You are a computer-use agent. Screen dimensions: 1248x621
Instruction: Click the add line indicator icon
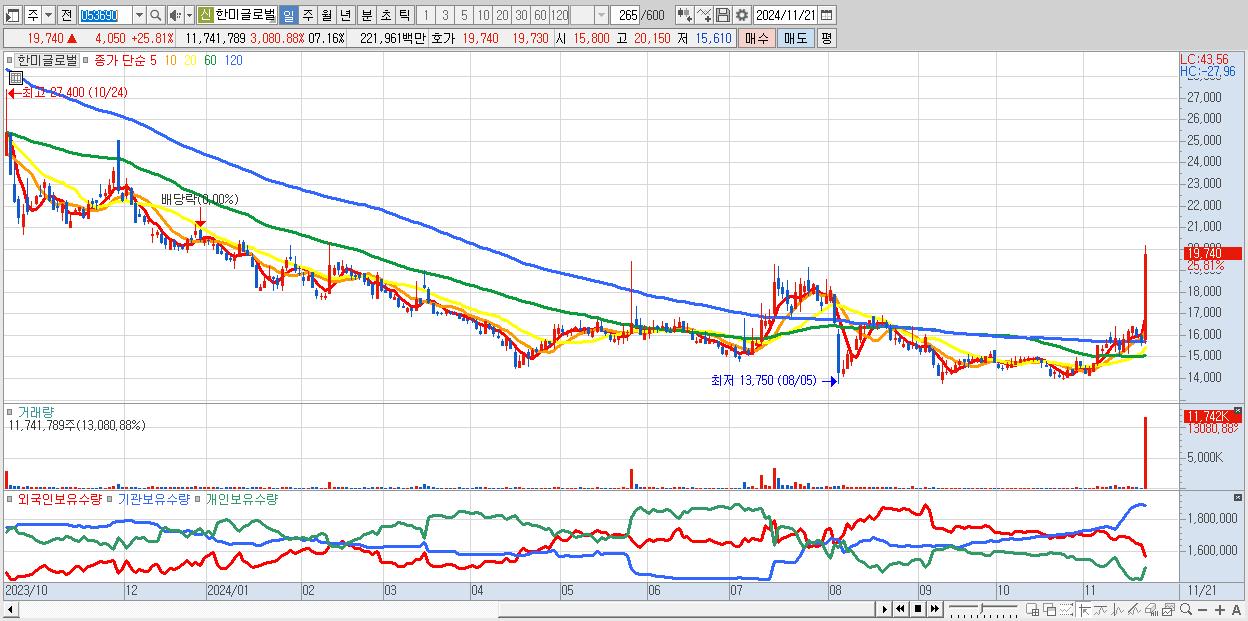(x=703, y=15)
